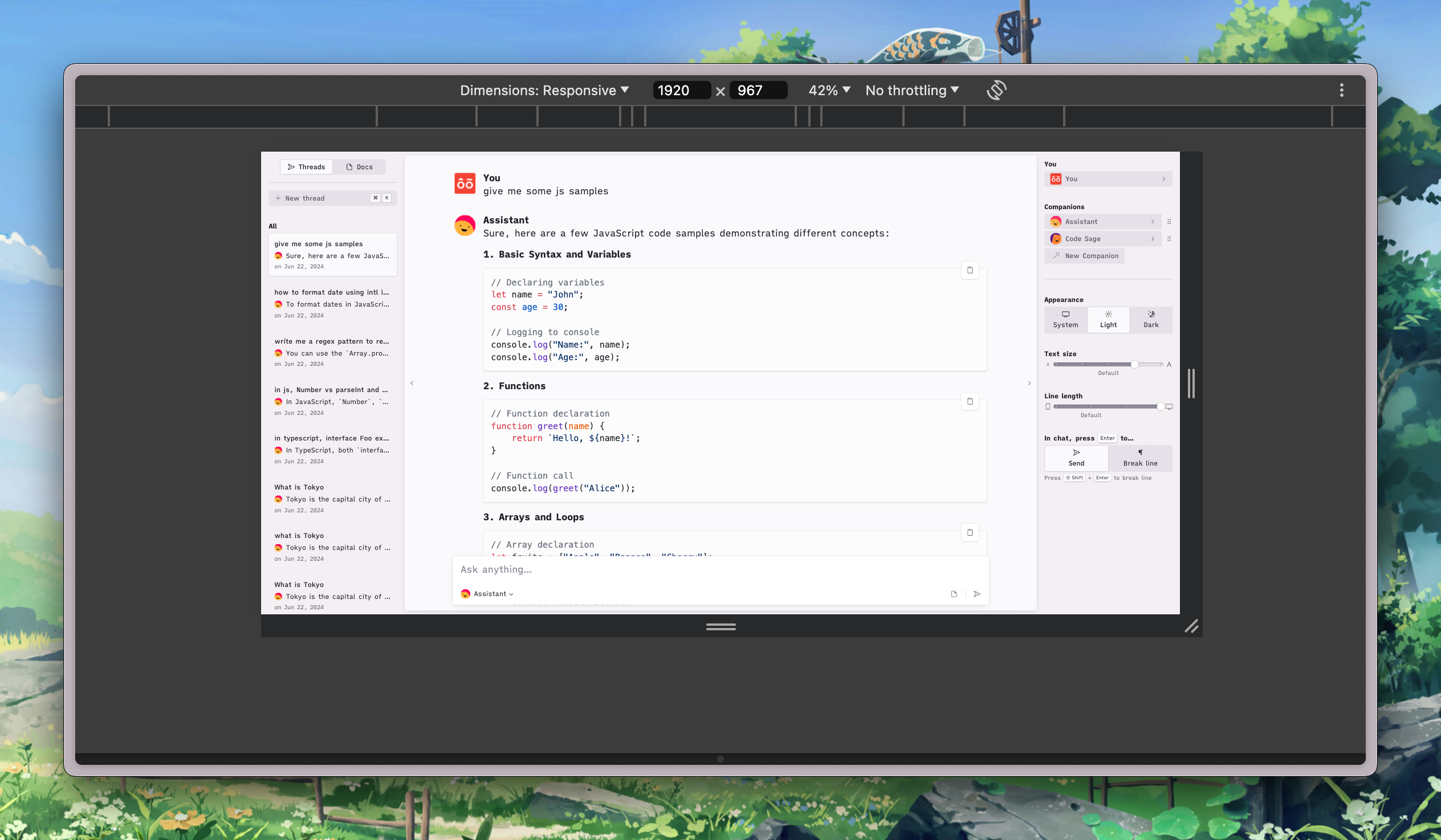
Task: Open the Dimensions: Responsive dropdown
Action: (544, 91)
